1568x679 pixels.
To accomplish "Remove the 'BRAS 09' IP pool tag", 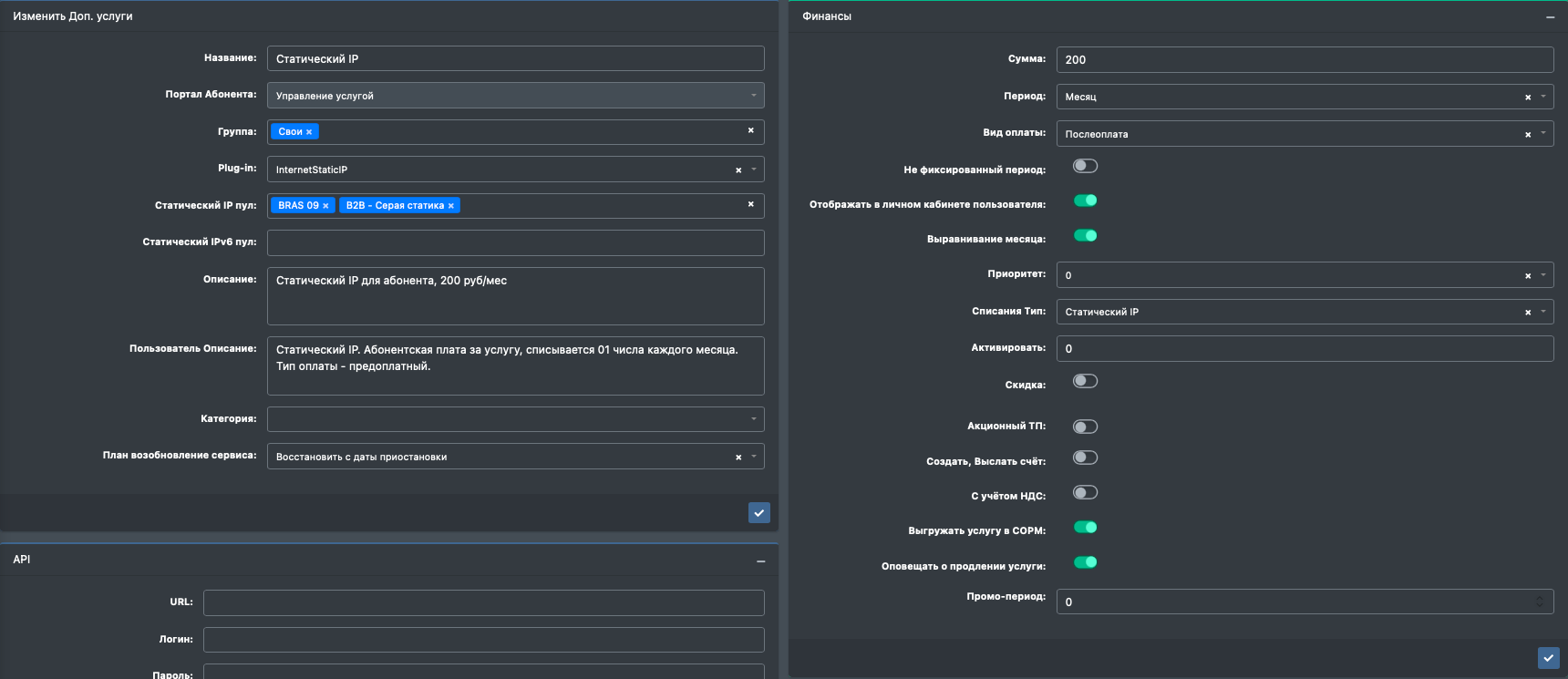I will pyautogui.click(x=325, y=206).
